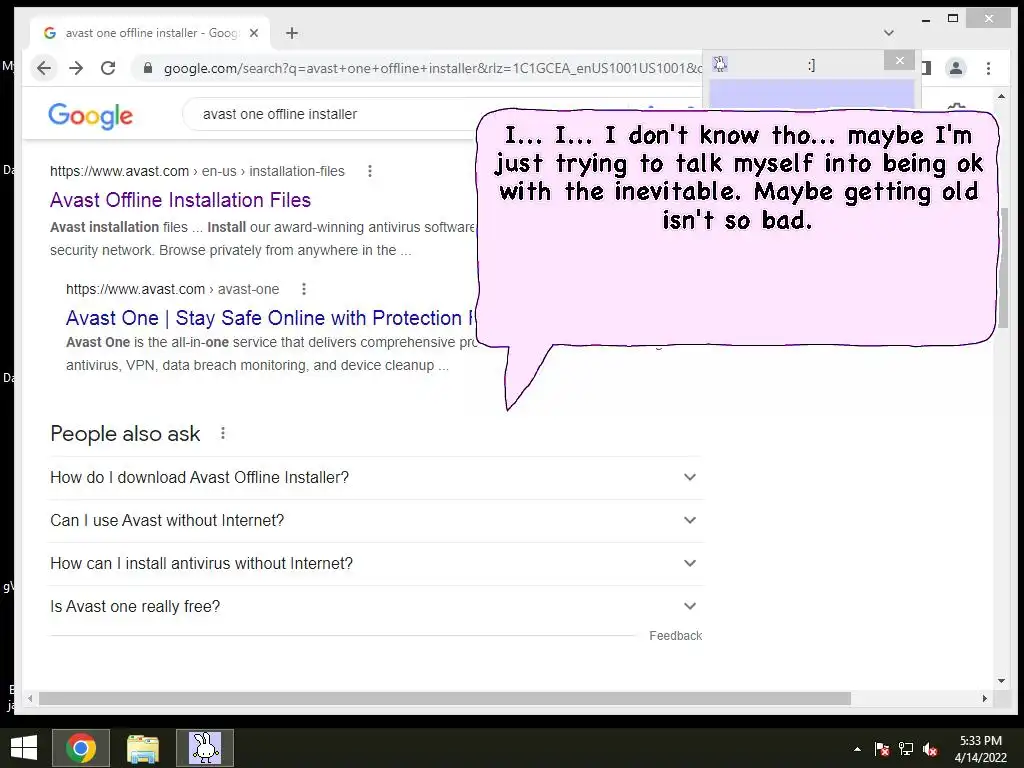Screen dimensions: 1024x768
Task: Click the Action Center flag tray icon
Action: click(882, 749)
